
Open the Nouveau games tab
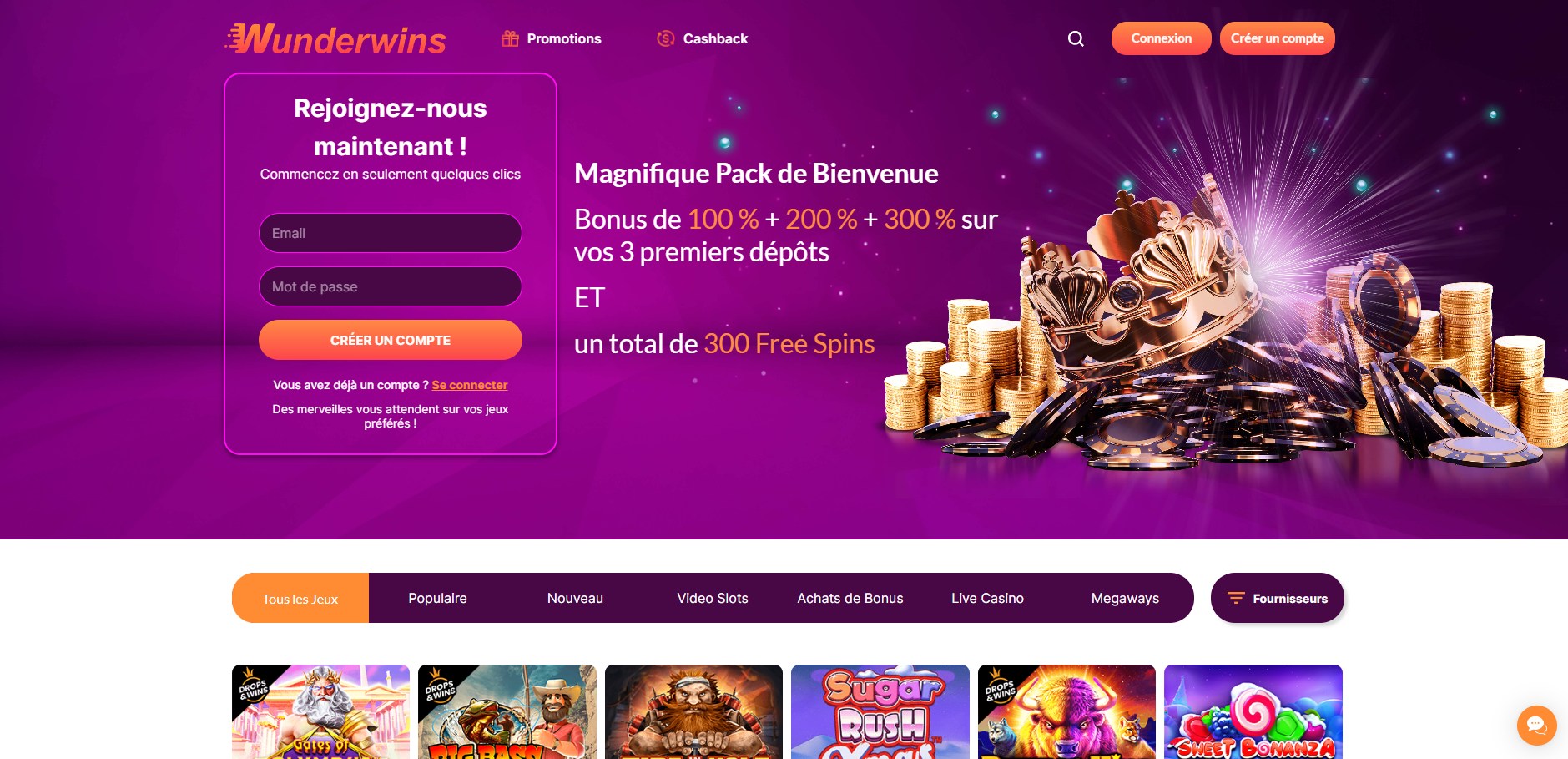[x=575, y=598]
